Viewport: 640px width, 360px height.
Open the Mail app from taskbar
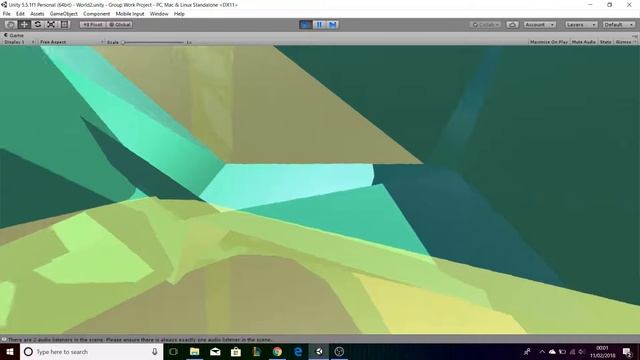click(216, 351)
